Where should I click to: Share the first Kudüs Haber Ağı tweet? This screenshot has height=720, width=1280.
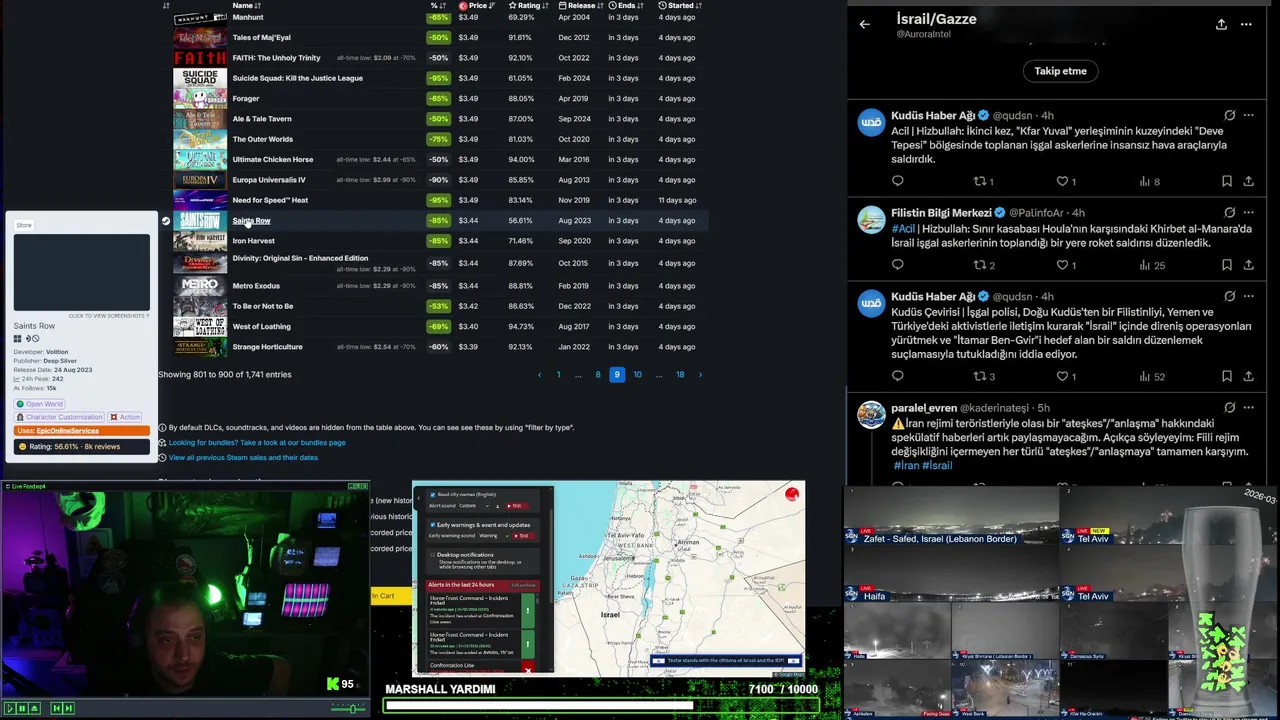coord(1248,181)
